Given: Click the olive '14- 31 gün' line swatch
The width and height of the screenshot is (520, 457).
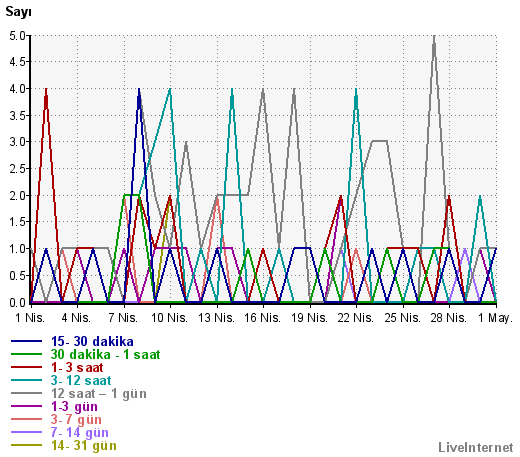Looking at the screenshot, I should 26,445.
